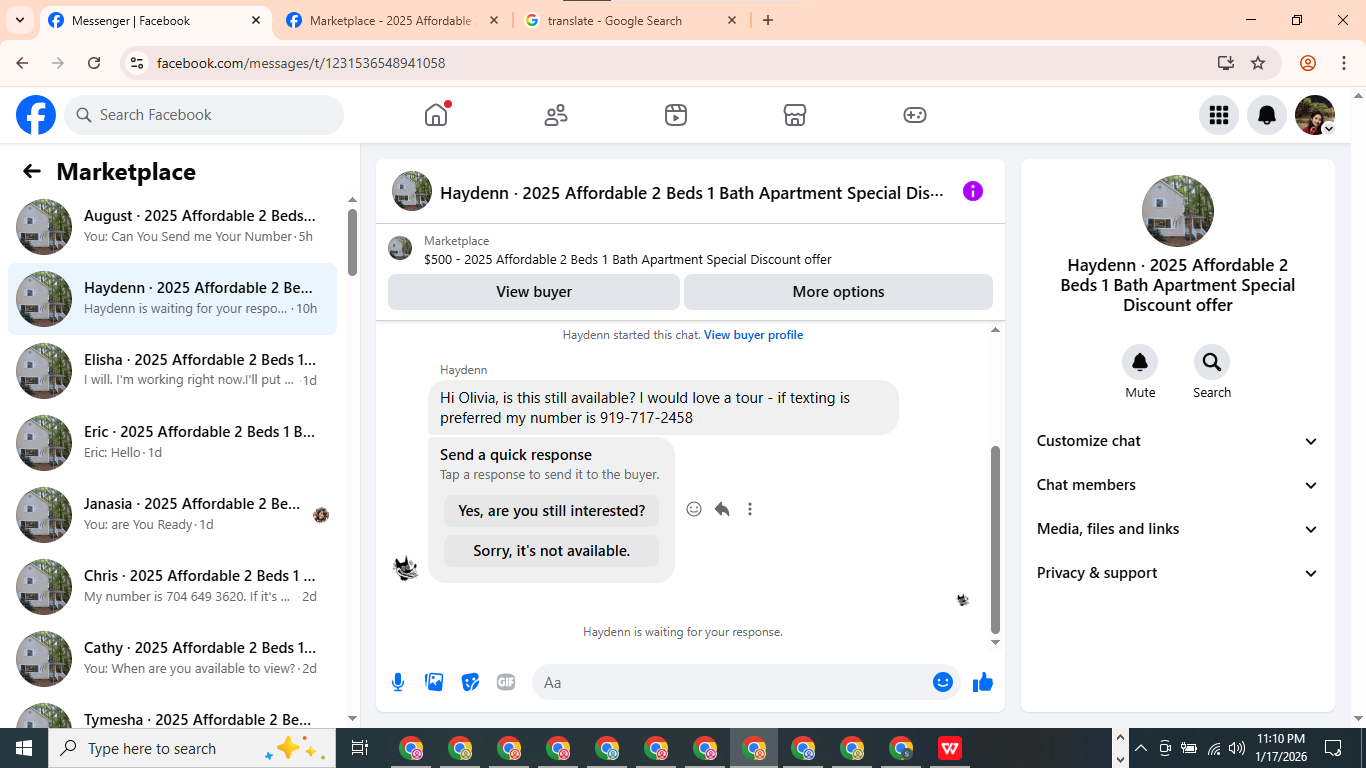
Task: Open the Cathy conversation
Action: pyautogui.click(x=172, y=659)
